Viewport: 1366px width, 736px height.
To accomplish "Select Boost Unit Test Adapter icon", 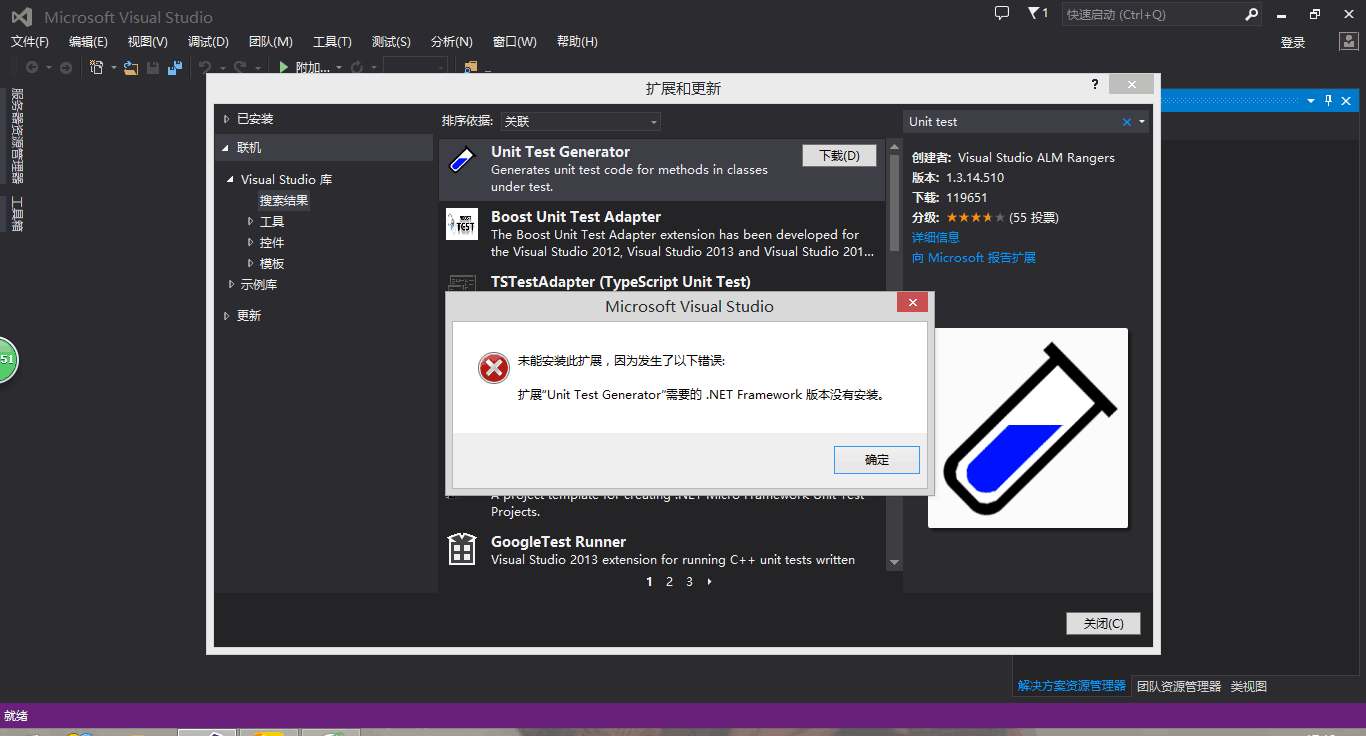I will coord(462,225).
